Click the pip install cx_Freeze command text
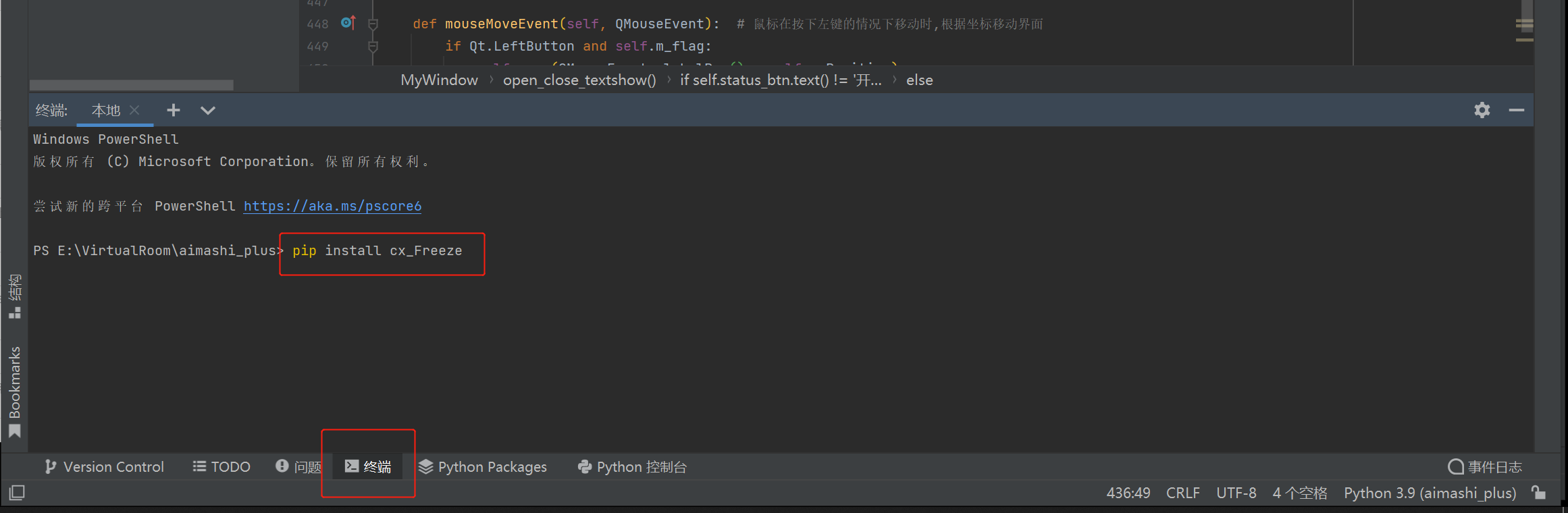The image size is (1568, 513). pyautogui.click(x=377, y=250)
